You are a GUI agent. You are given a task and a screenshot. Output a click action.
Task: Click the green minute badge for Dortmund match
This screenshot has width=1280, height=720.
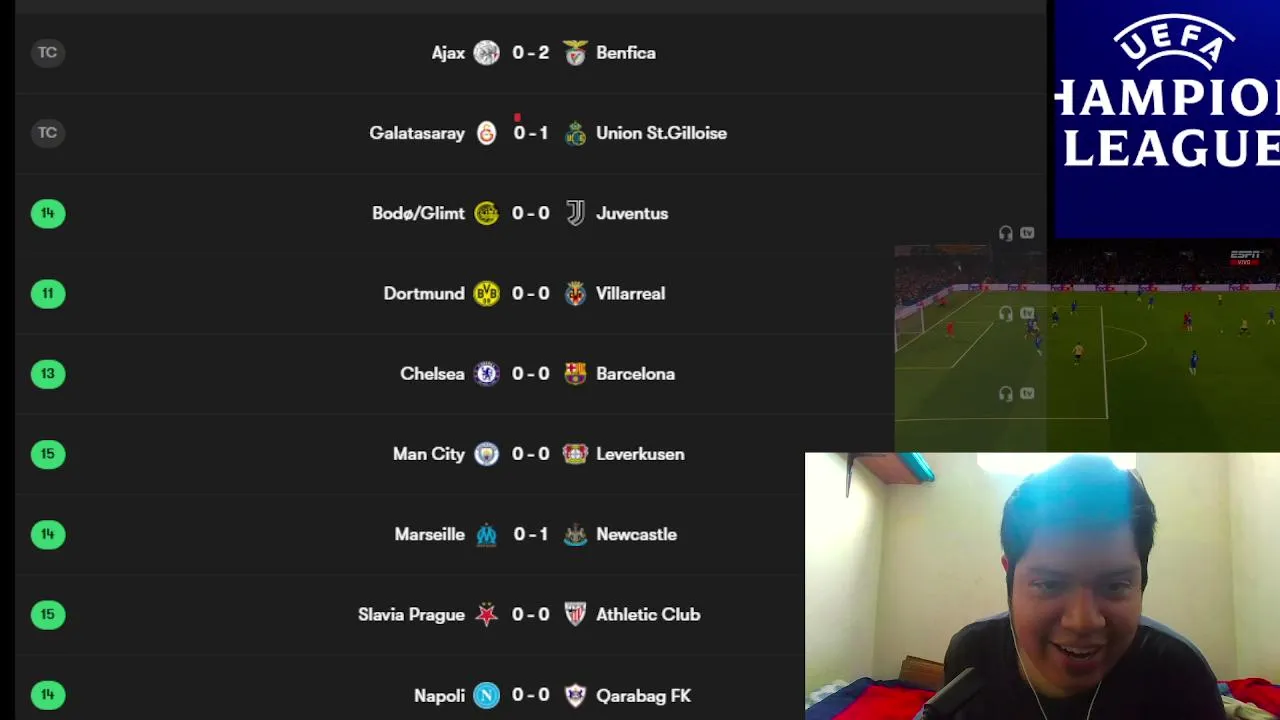[x=48, y=293]
